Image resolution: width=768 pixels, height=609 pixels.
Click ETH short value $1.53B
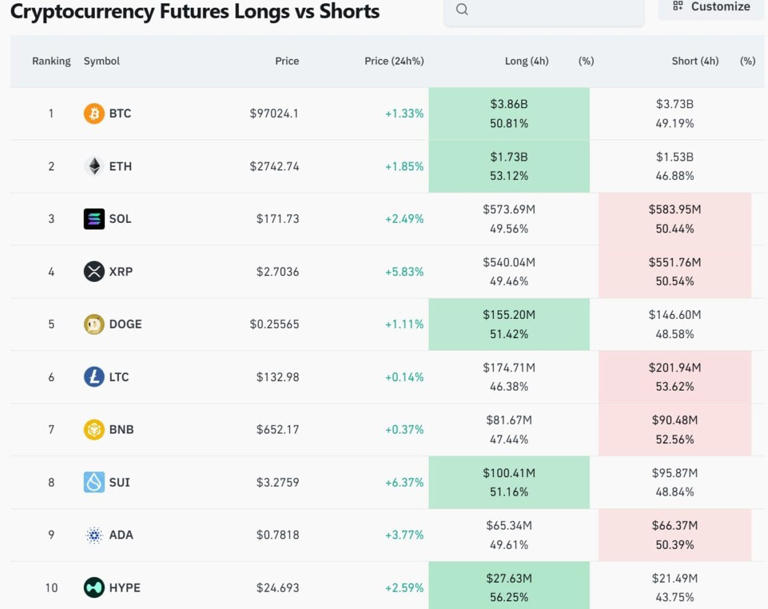click(675, 157)
